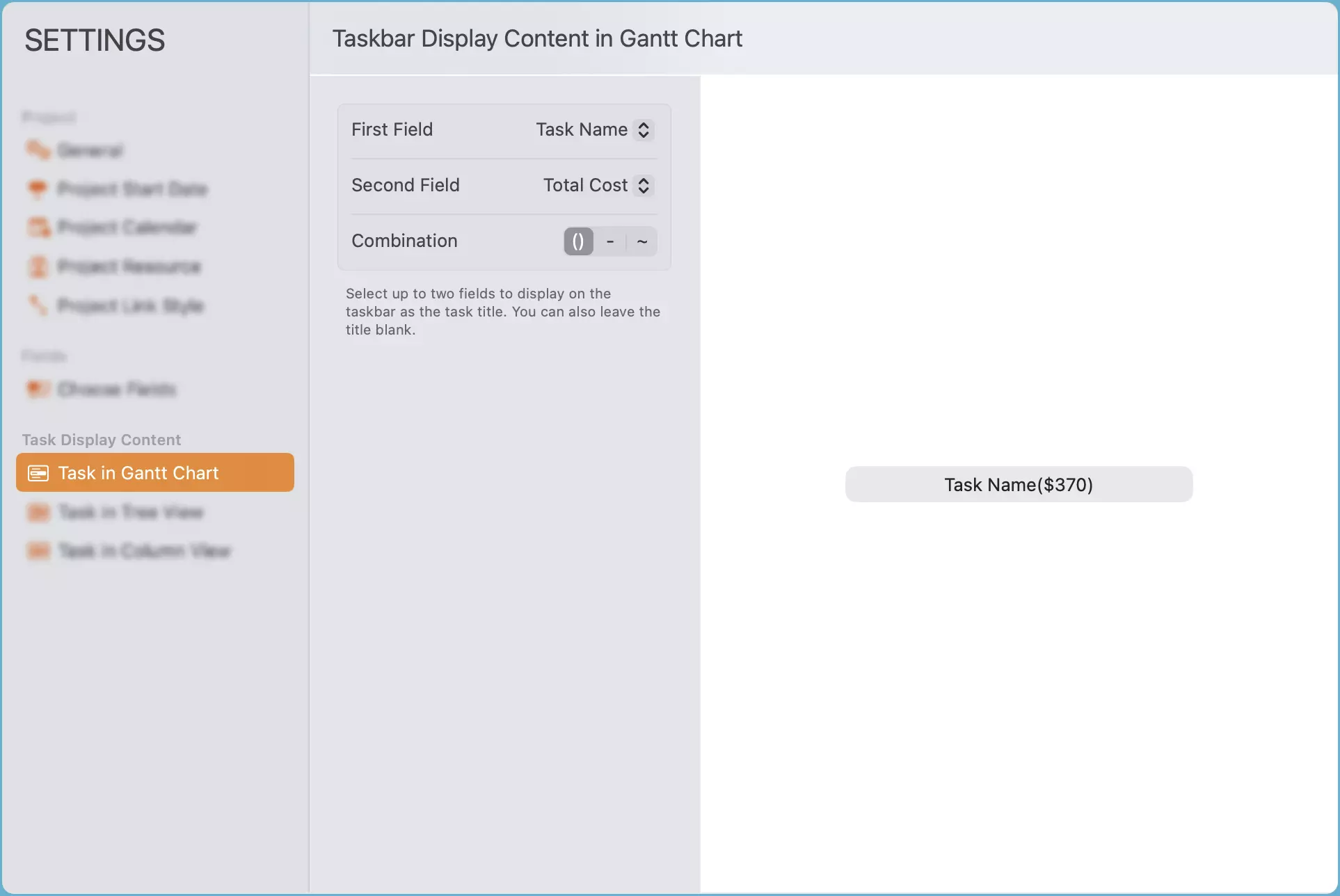Screen dimensions: 1340x896
Task: Click the General settings entry
Action: click(89, 150)
